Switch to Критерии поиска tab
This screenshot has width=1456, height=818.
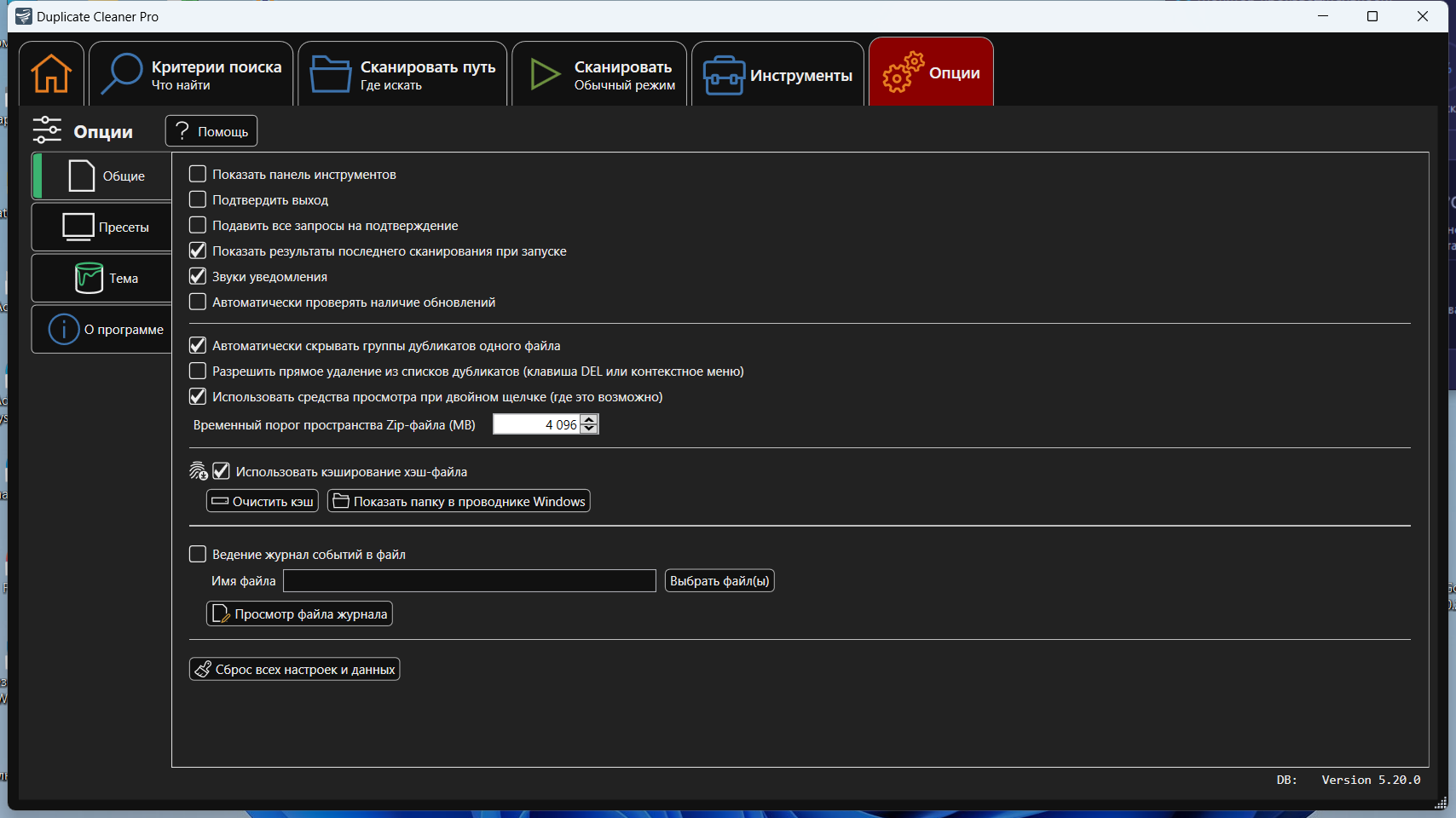click(191, 74)
